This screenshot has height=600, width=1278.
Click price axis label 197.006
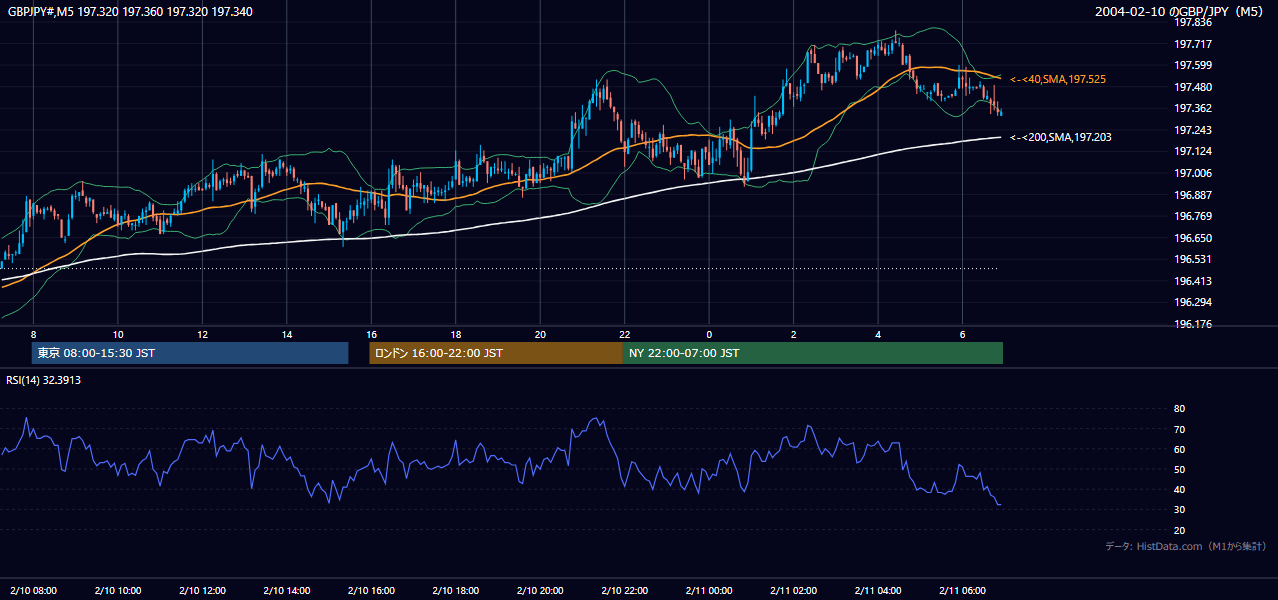coord(1192,173)
